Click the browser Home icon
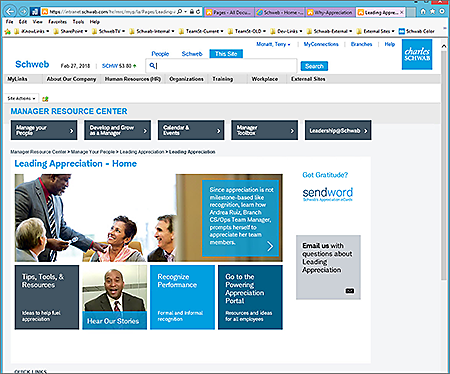The image size is (450, 374). pyautogui.click(x=423, y=12)
